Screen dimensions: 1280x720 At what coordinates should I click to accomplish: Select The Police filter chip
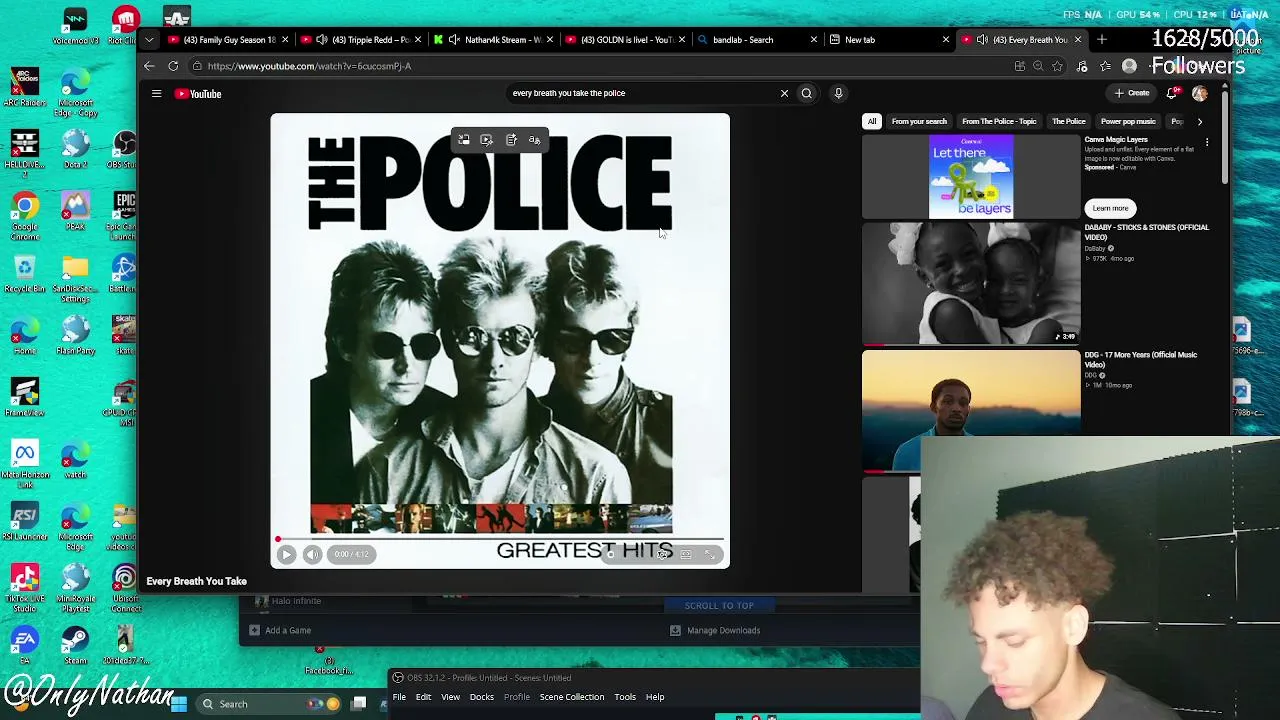pos(1068,121)
